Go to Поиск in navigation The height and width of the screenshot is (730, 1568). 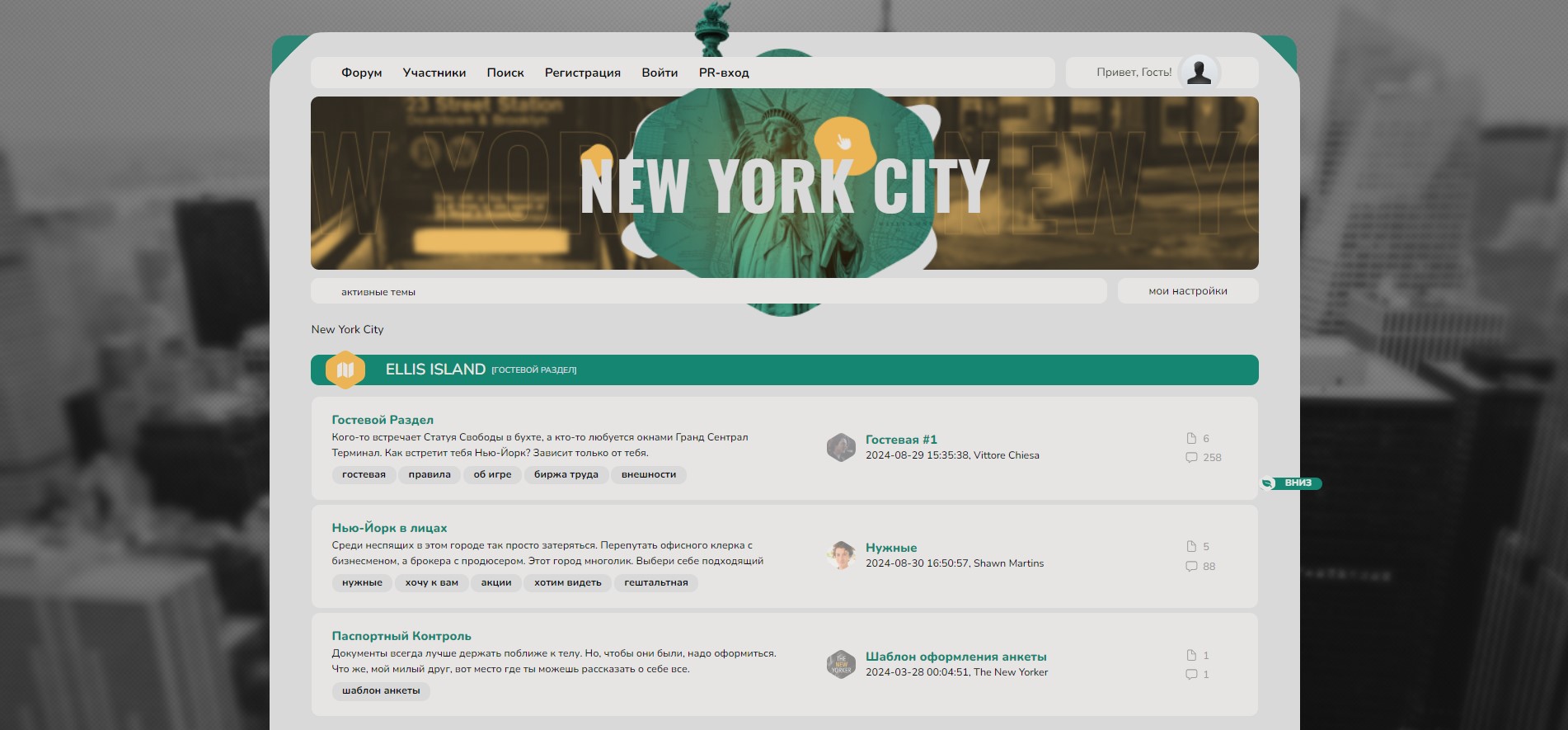click(505, 73)
